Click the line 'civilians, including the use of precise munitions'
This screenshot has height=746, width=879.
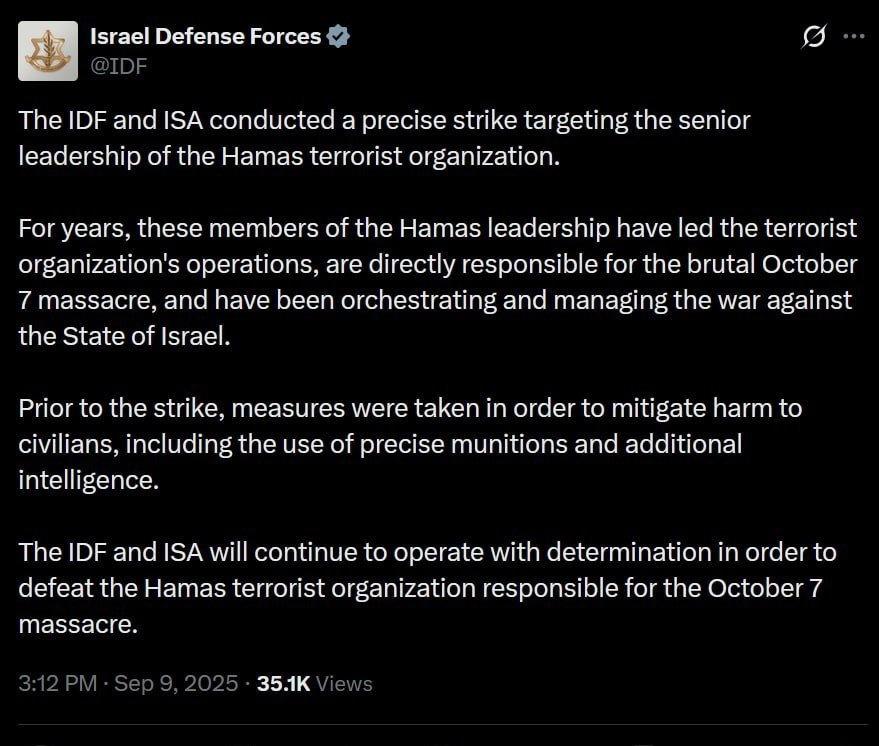tap(380, 444)
